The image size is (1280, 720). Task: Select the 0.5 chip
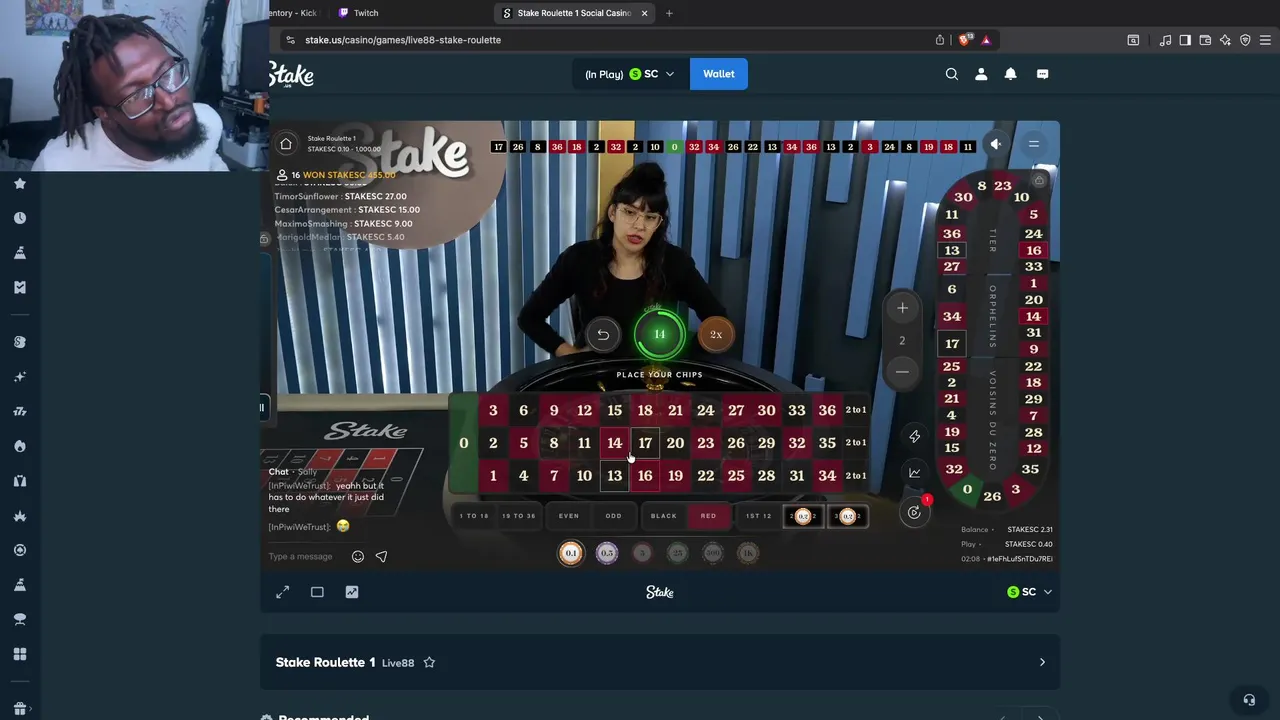point(607,553)
